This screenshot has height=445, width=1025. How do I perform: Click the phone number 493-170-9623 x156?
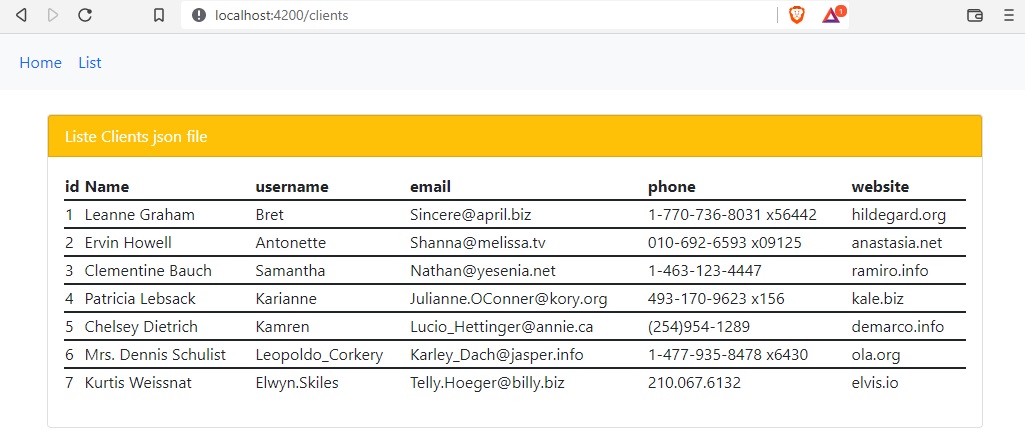point(715,298)
